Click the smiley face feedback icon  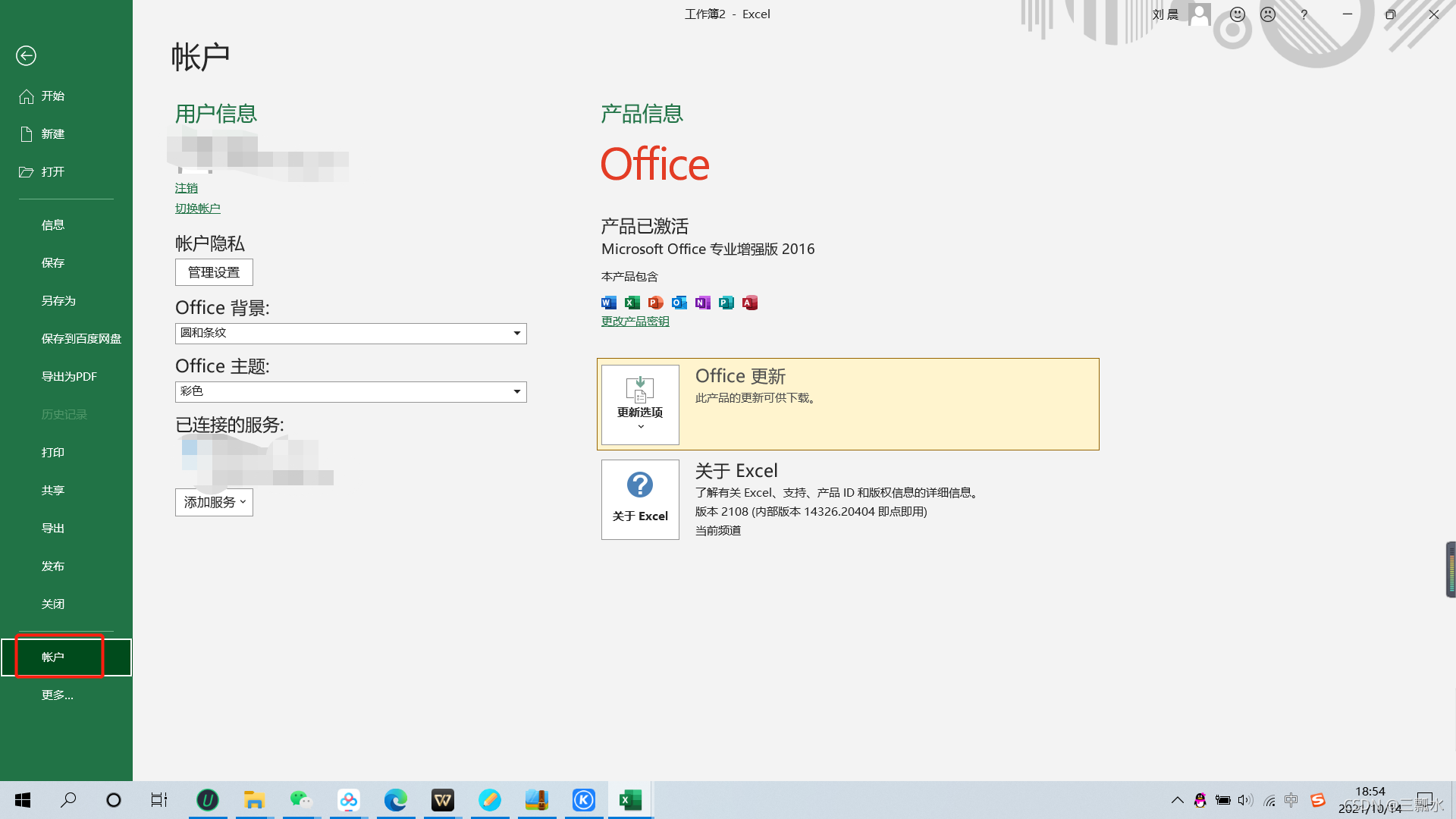[1237, 14]
